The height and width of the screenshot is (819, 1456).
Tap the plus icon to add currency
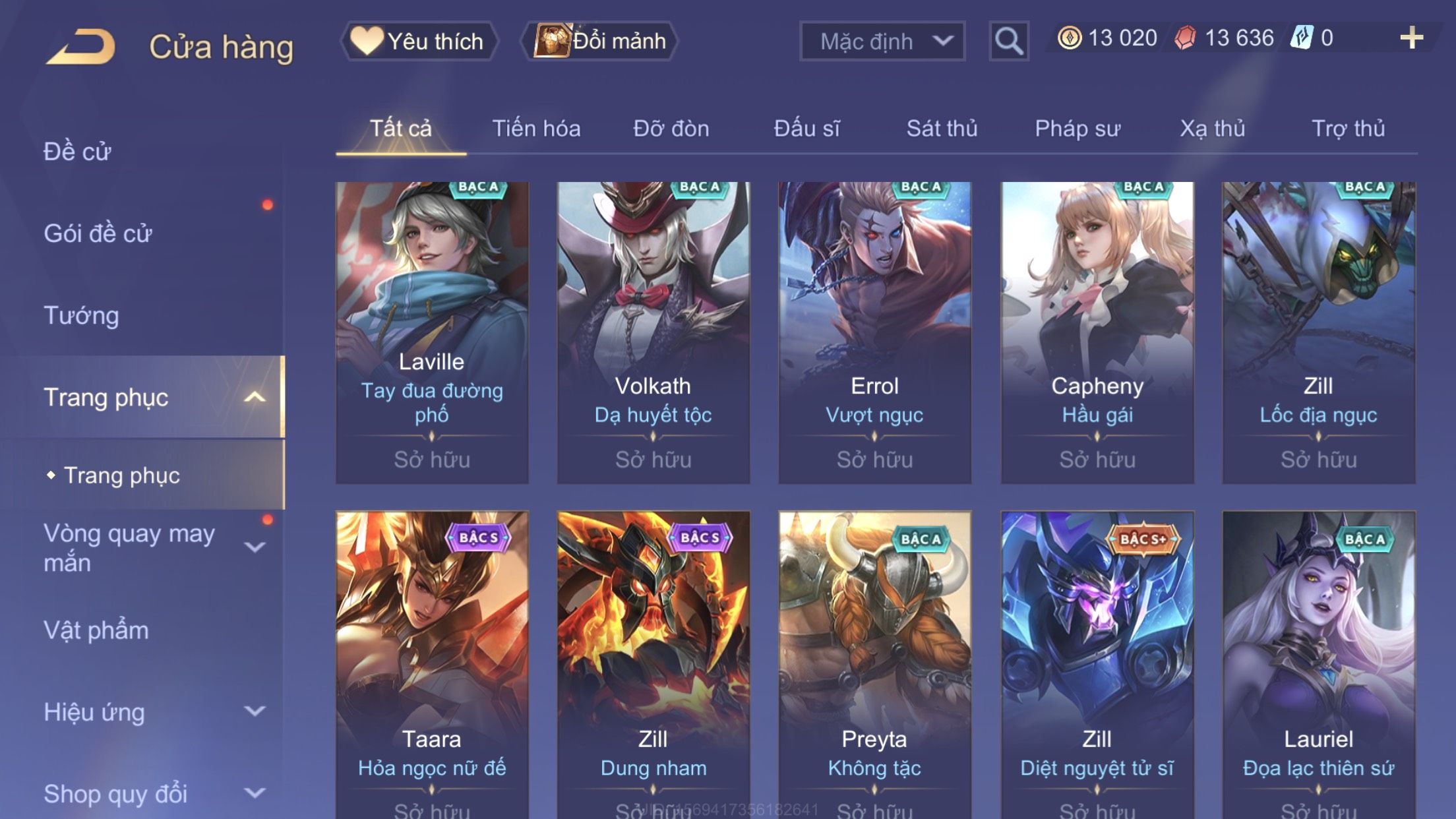click(x=1411, y=38)
